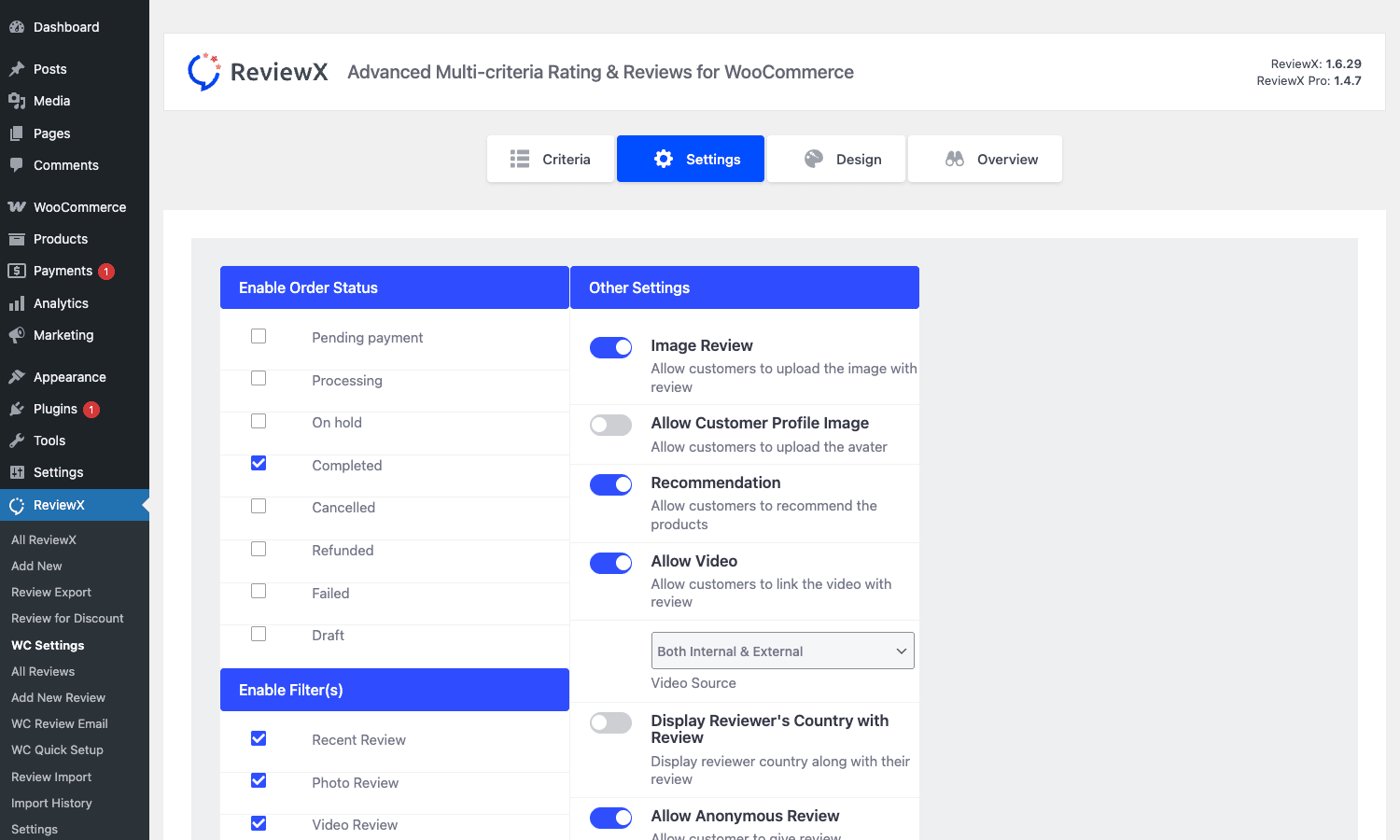The width and height of the screenshot is (1400, 840).
Task: Click the Design palette icon
Action: (814, 159)
